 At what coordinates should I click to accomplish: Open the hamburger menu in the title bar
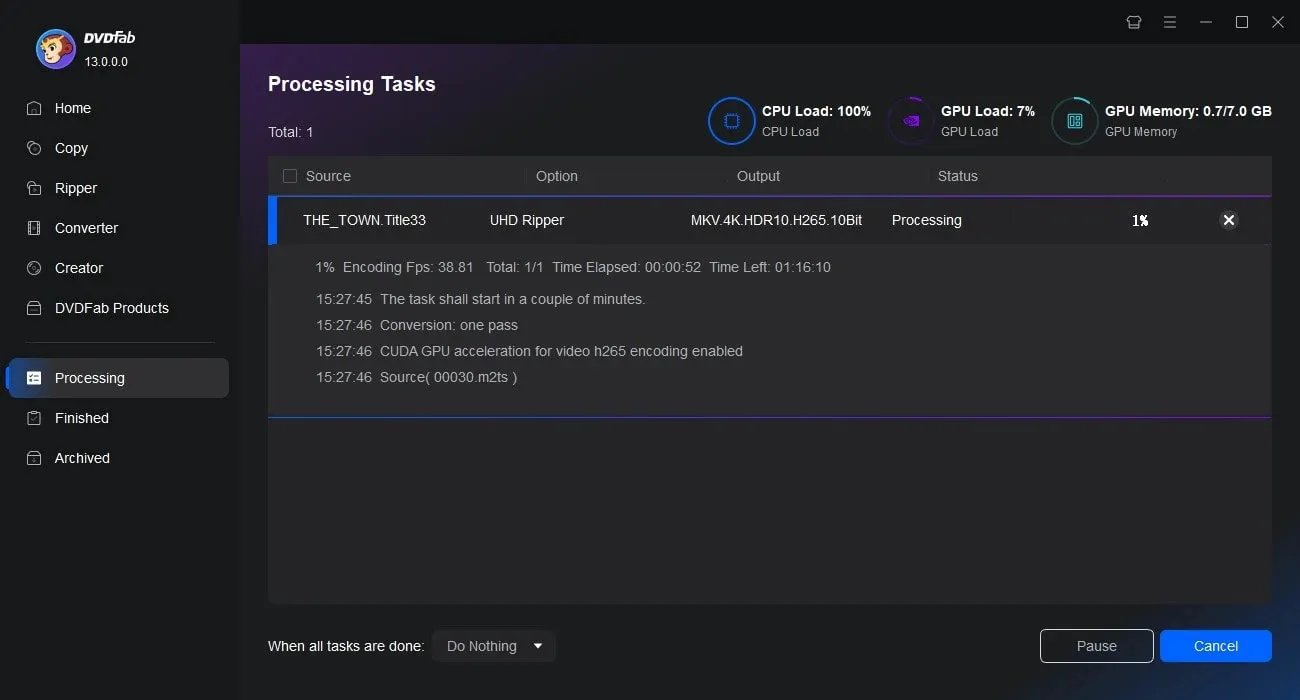click(1169, 21)
